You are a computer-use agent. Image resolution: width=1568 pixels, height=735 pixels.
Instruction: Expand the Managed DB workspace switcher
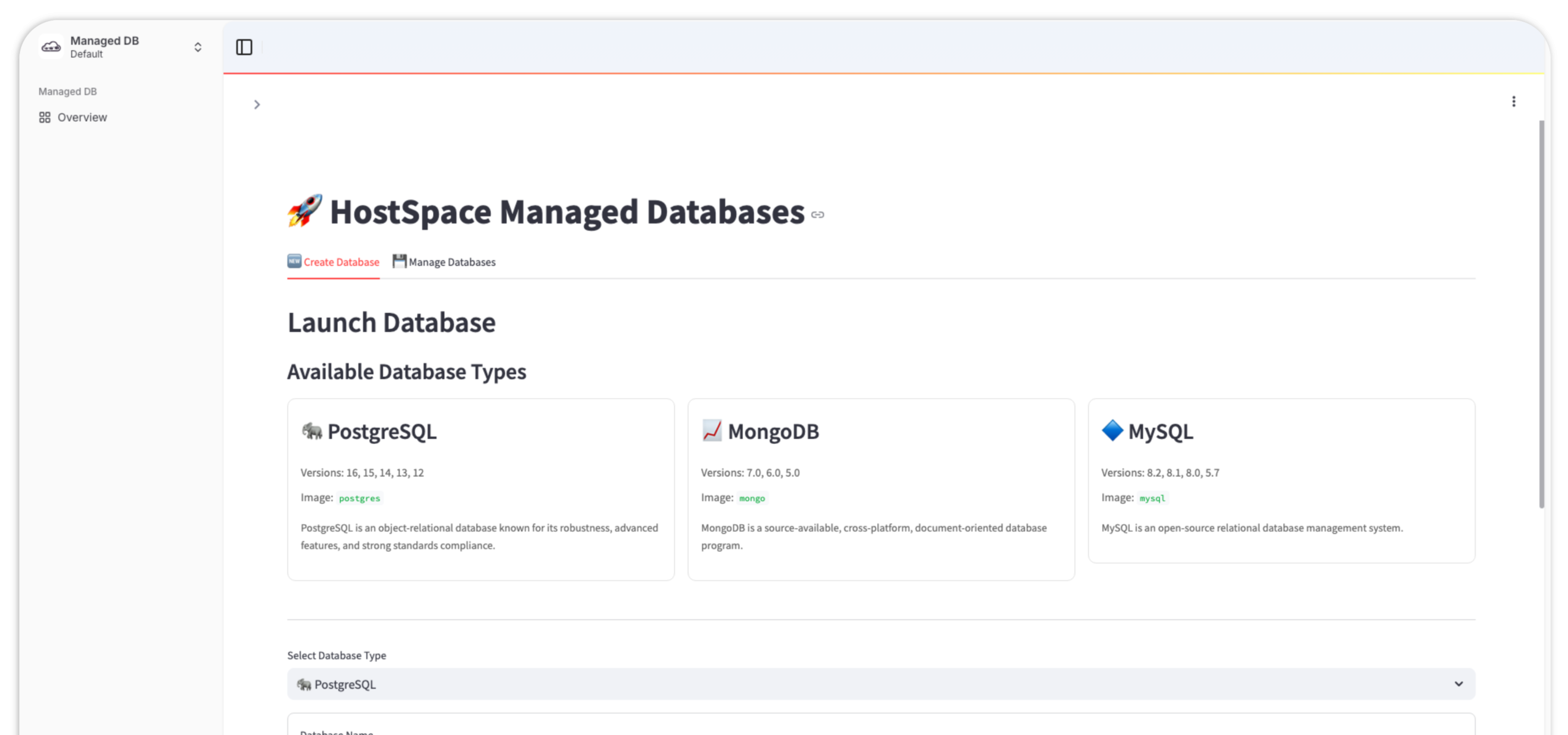[198, 47]
